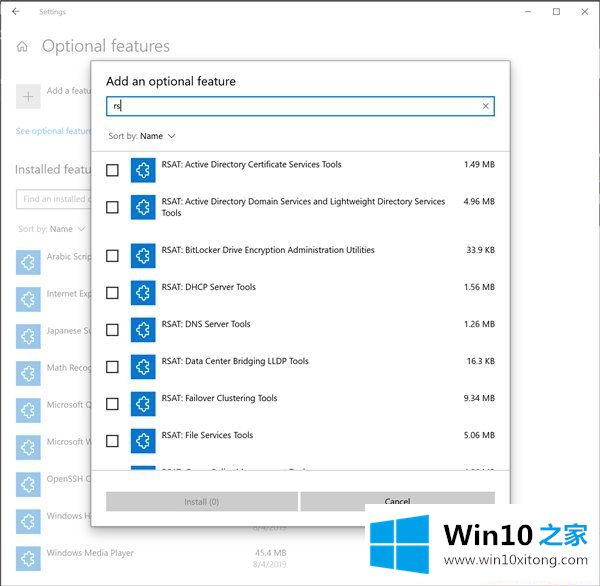
Task: Click RSAT DHCP Server Tools icon
Action: (x=143, y=293)
